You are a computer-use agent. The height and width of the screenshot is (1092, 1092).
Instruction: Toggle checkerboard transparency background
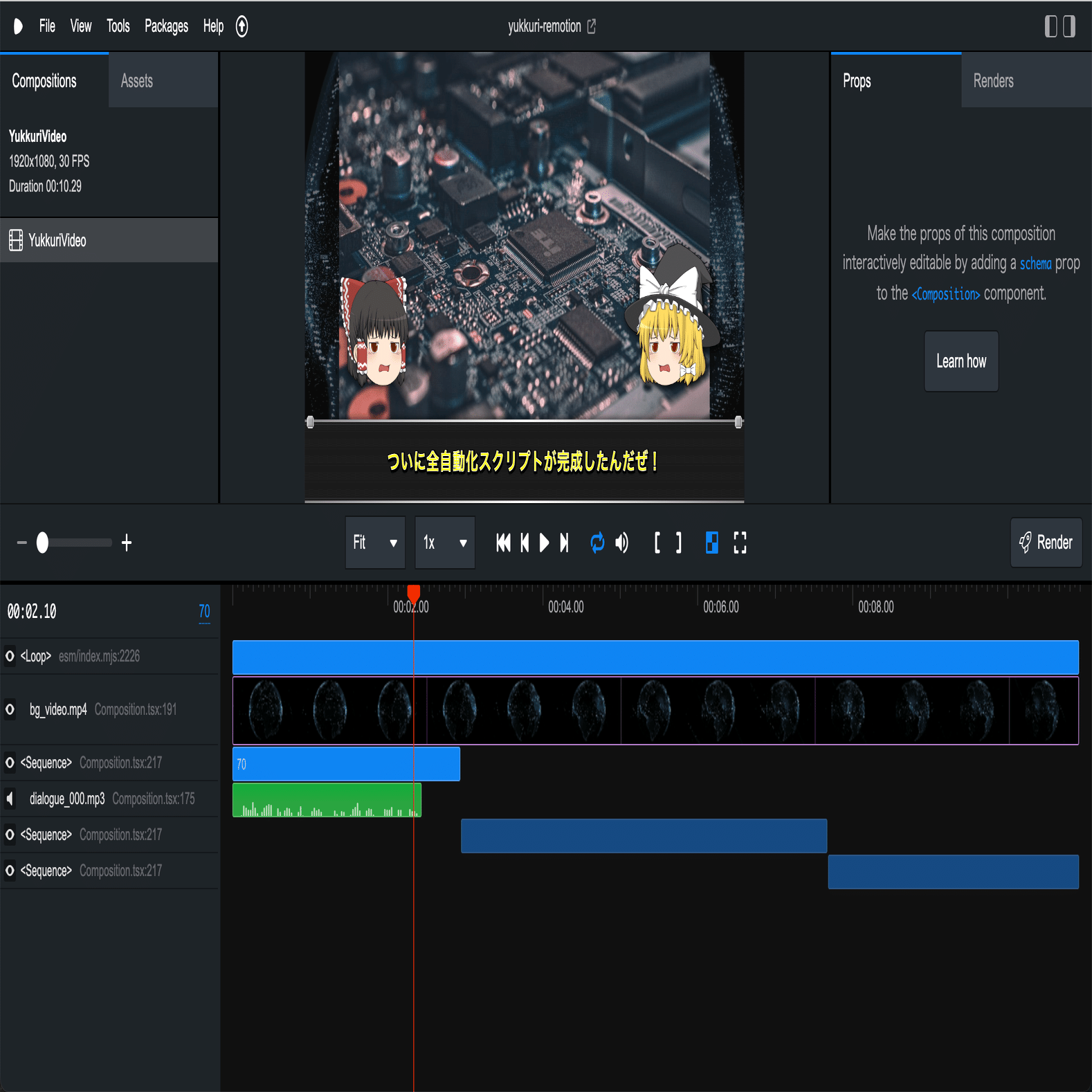[711, 543]
